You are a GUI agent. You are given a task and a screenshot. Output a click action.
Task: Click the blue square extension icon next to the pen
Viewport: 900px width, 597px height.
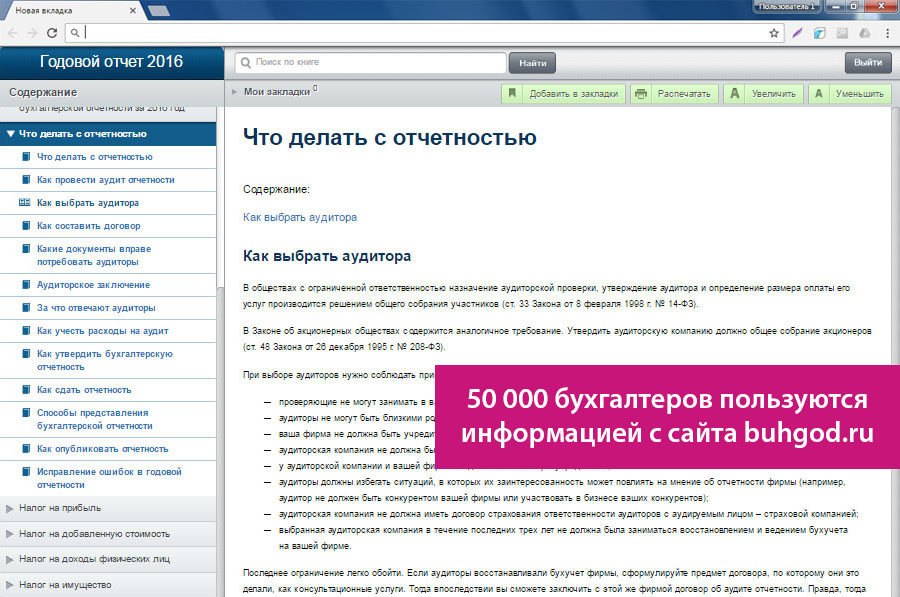pyautogui.click(x=820, y=33)
